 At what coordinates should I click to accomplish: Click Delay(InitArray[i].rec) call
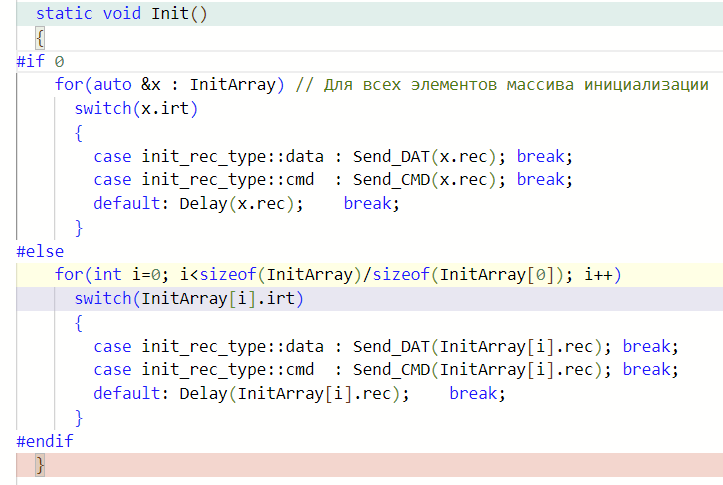pos(290,393)
